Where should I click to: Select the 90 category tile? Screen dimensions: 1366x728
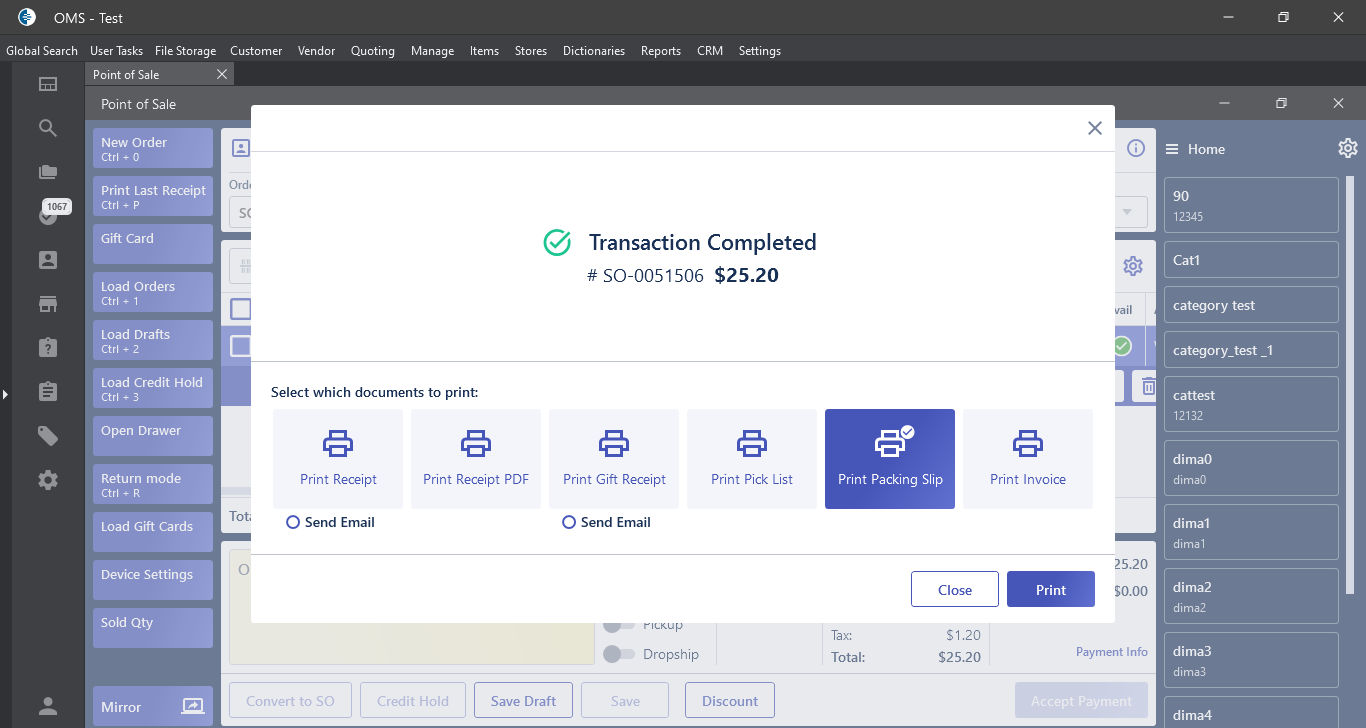click(x=1251, y=205)
